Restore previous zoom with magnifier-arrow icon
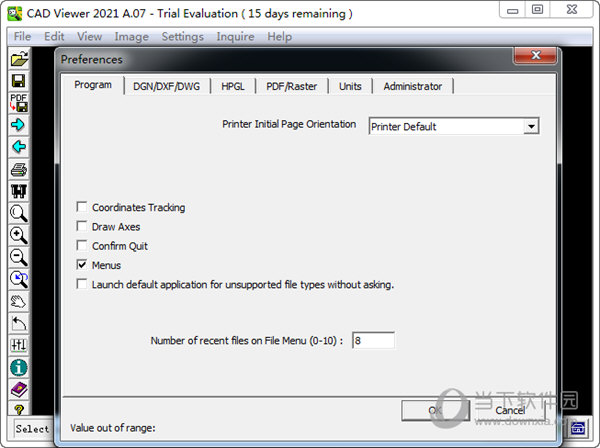 coord(19,279)
